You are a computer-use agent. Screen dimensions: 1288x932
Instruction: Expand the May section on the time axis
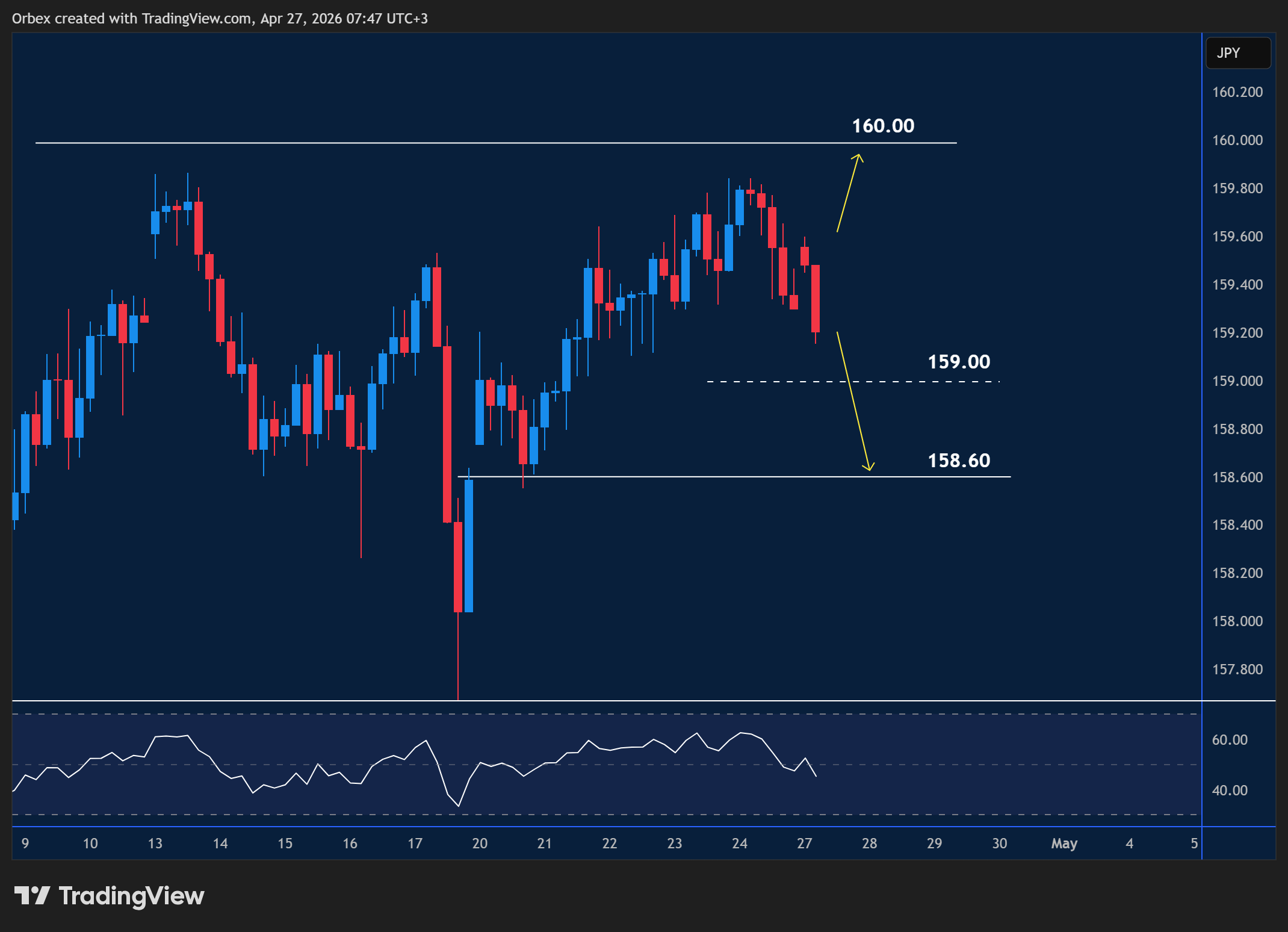click(1064, 843)
